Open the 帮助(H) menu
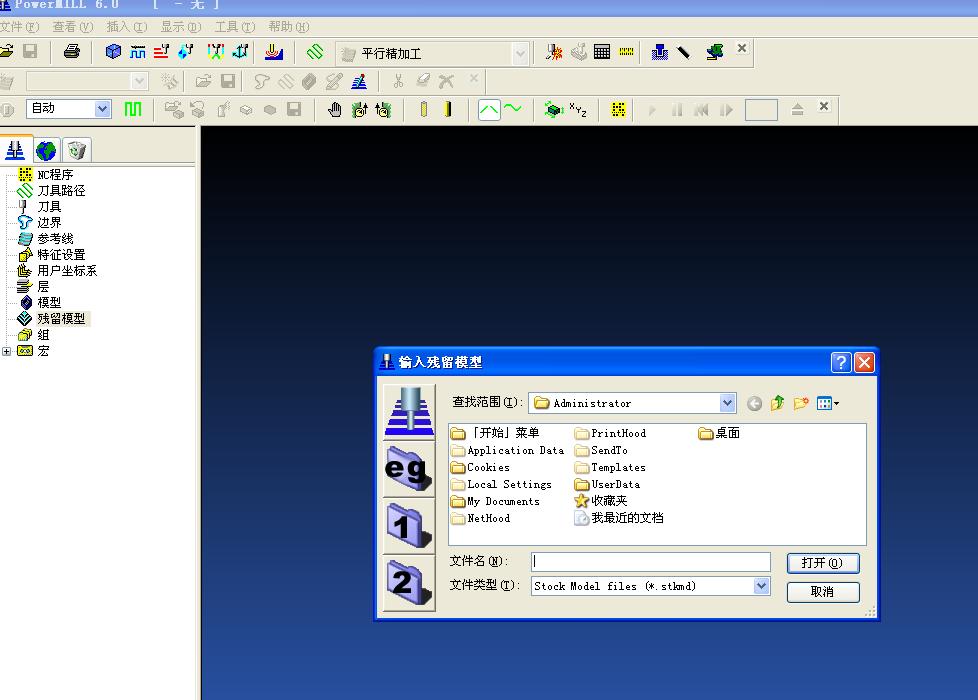The width and height of the screenshot is (978, 700). tap(289, 27)
